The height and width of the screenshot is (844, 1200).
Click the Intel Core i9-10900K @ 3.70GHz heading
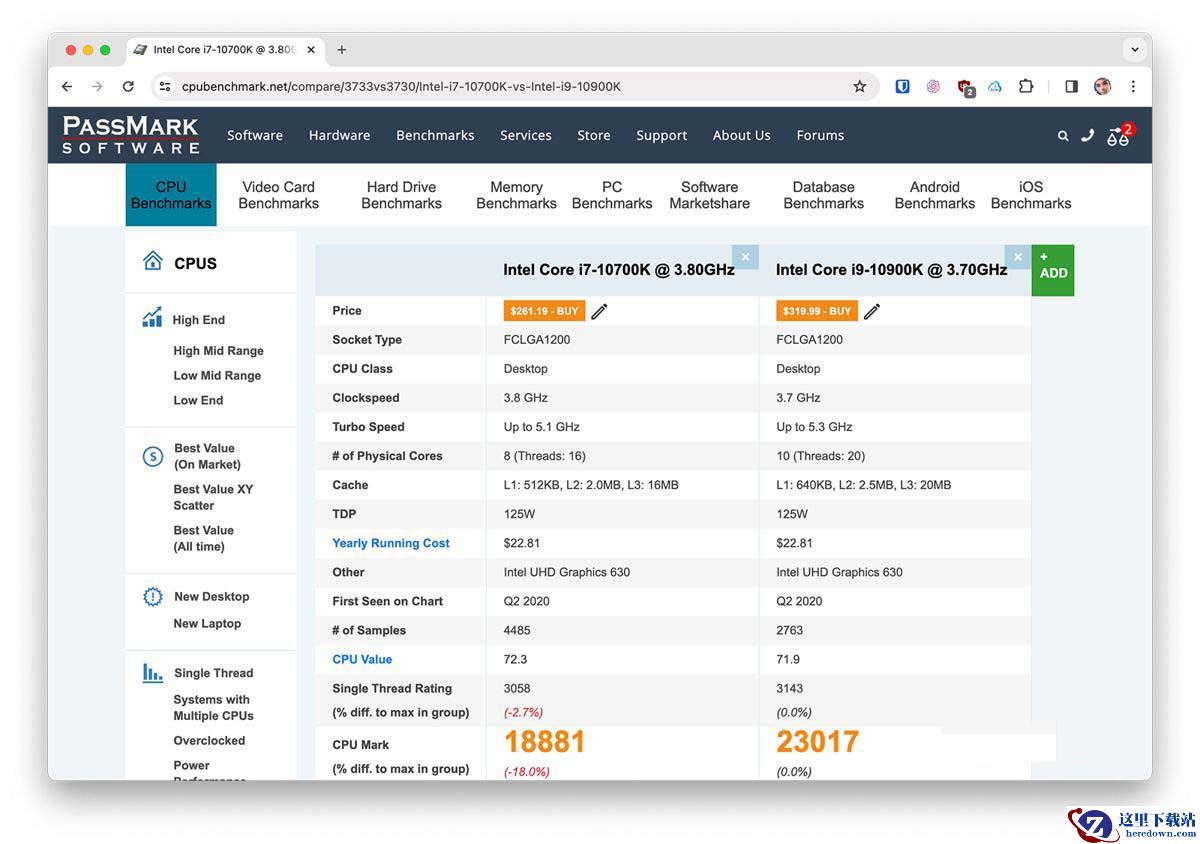tap(891, 270)
